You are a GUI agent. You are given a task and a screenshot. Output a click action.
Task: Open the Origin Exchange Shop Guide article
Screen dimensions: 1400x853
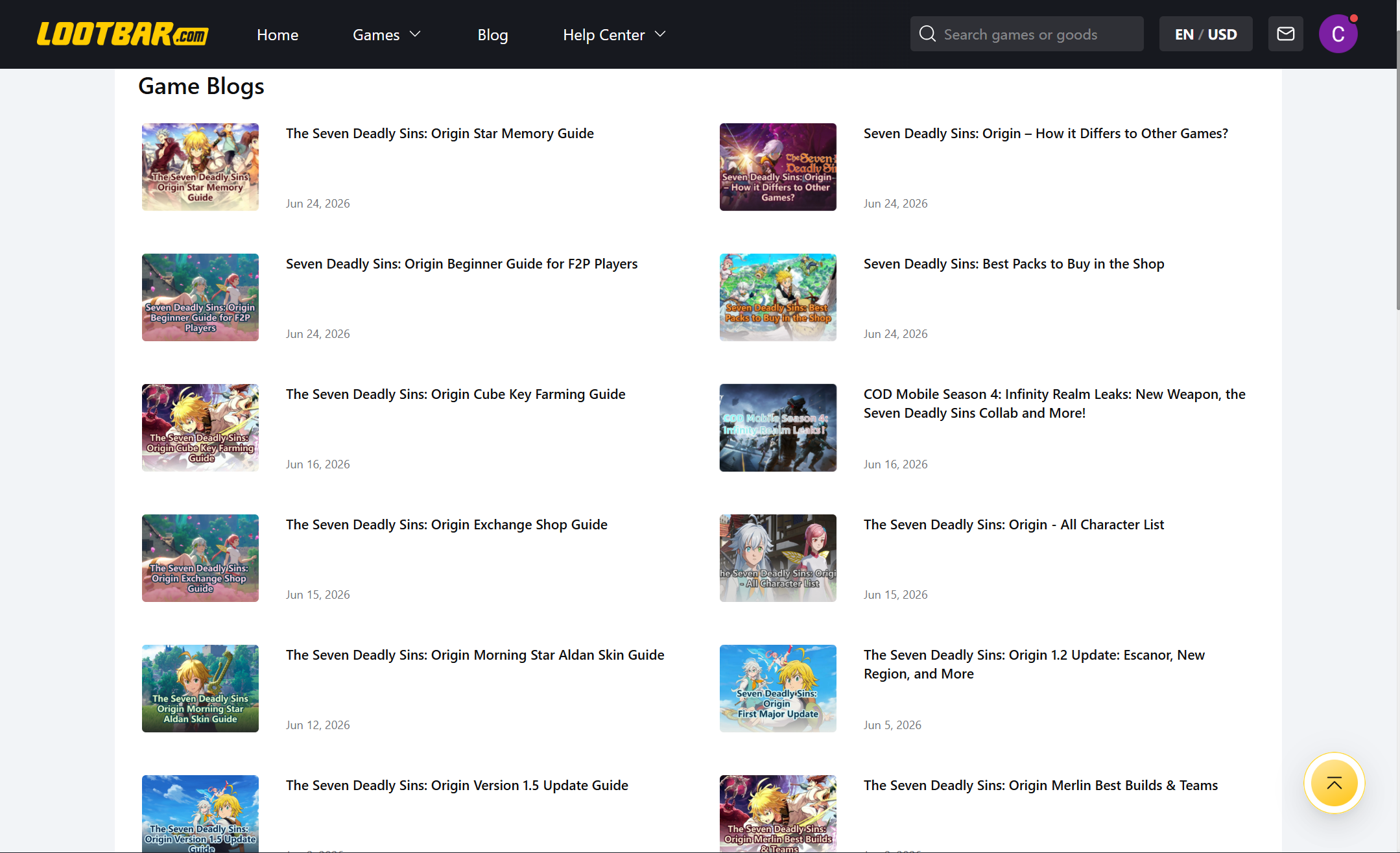point(446,525)
